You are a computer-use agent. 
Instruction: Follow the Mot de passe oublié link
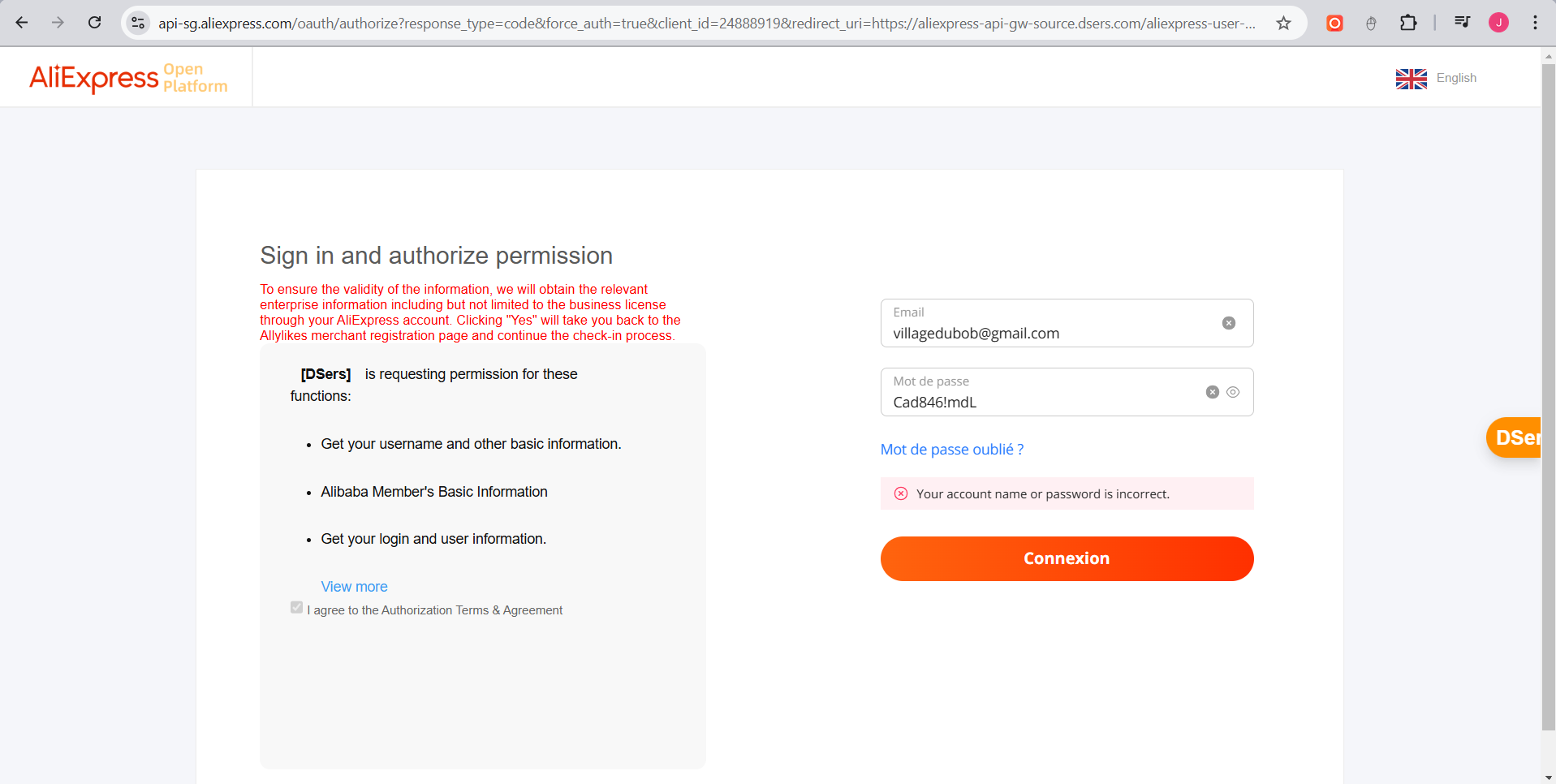point(952,450)
